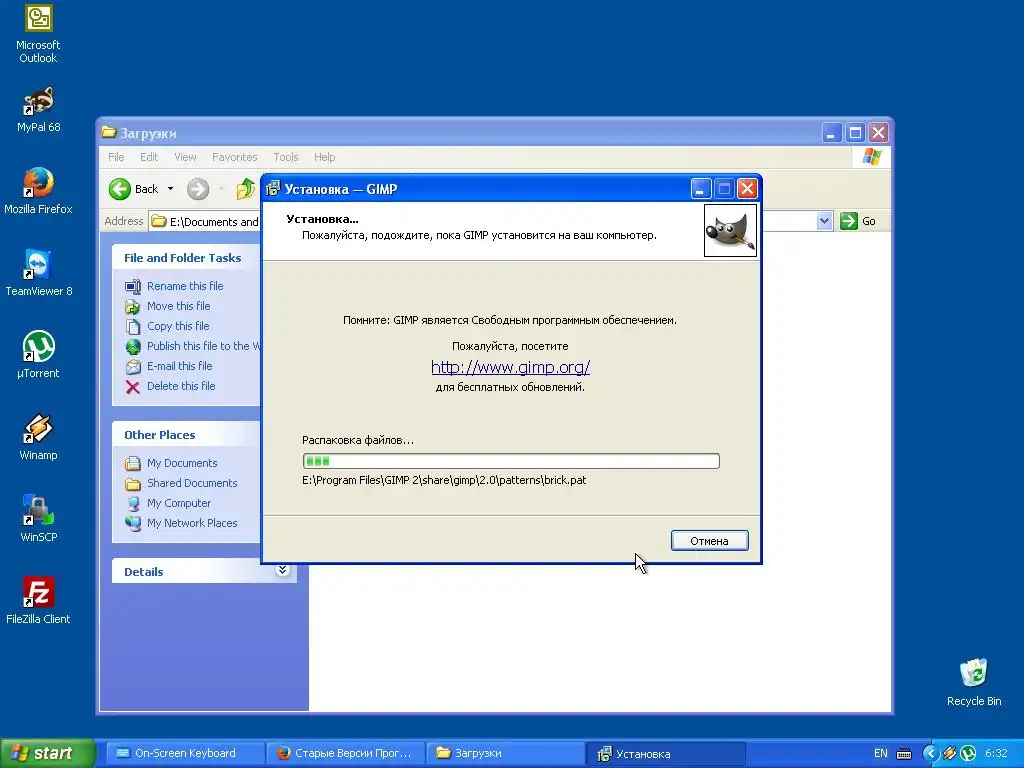Click the GIMP Wilber mascot image in installer

(730, 231)
